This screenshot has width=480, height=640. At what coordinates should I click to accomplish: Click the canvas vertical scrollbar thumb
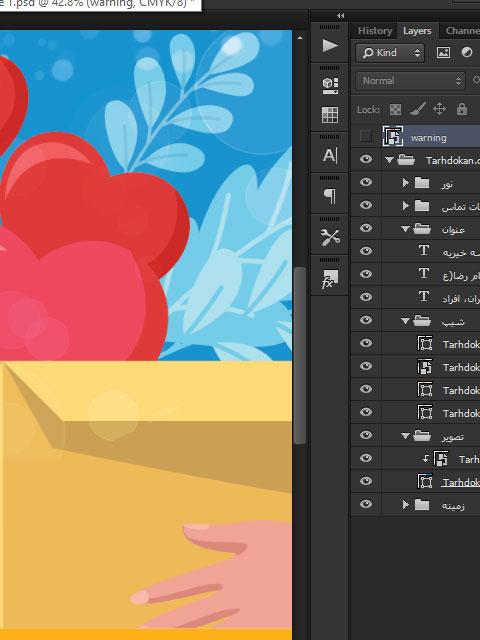(300, 355)
